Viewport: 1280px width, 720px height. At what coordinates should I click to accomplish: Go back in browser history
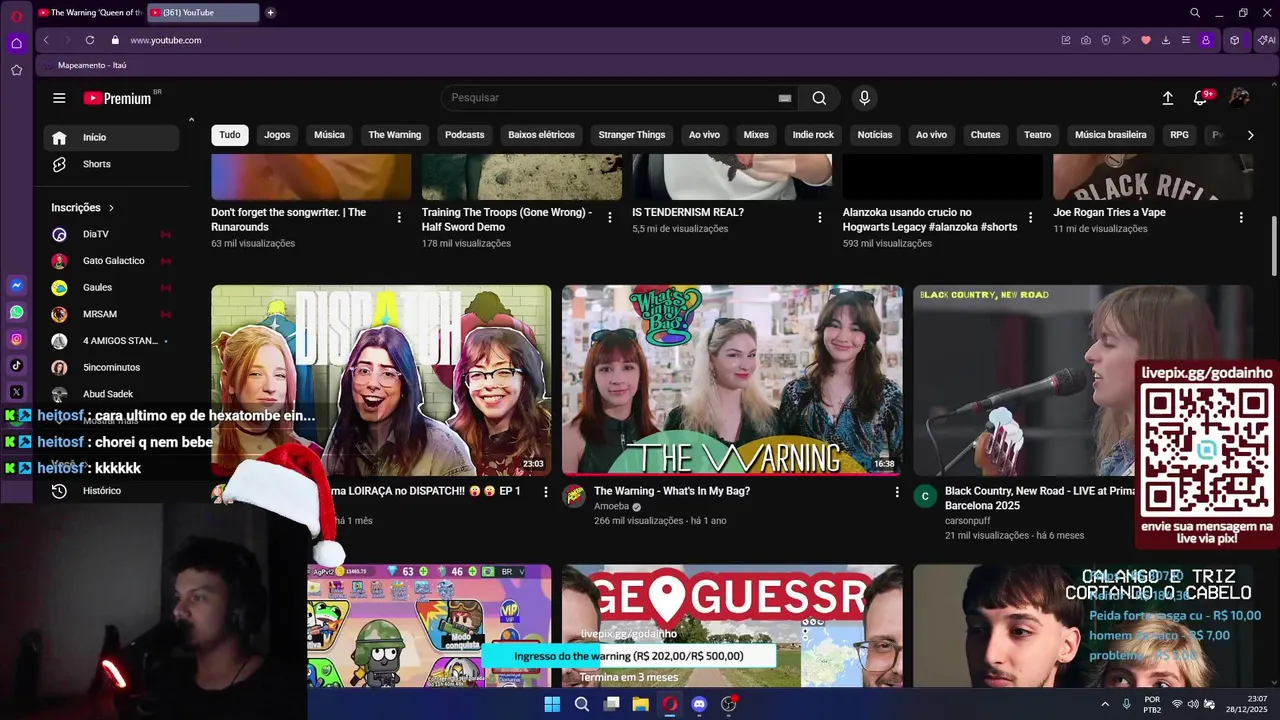click(46, 40)
